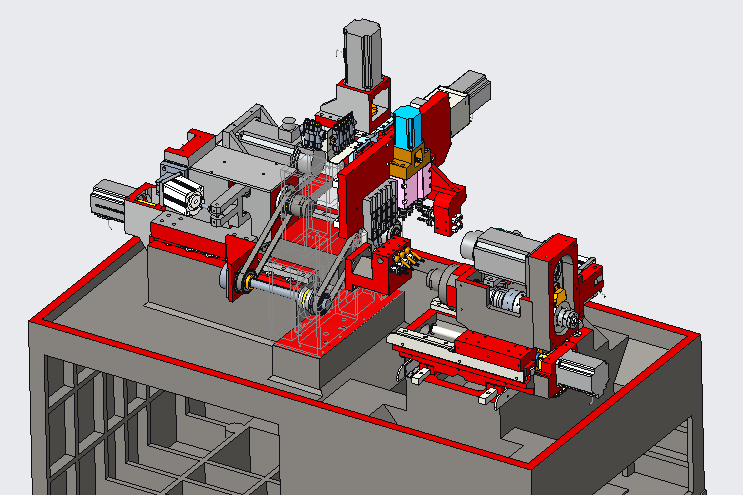Pick the gray motor at right slide's end
Viewport: 743px width, 495px height.
[581, 375]
